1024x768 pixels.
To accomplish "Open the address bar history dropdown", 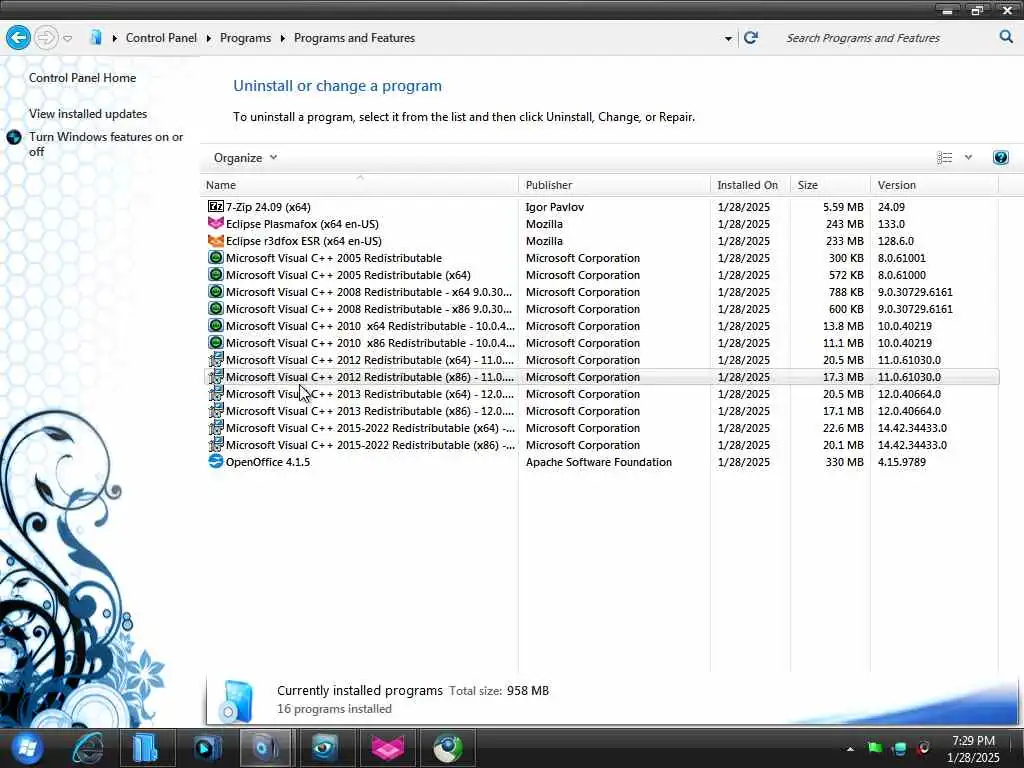I will pos(728,39).
